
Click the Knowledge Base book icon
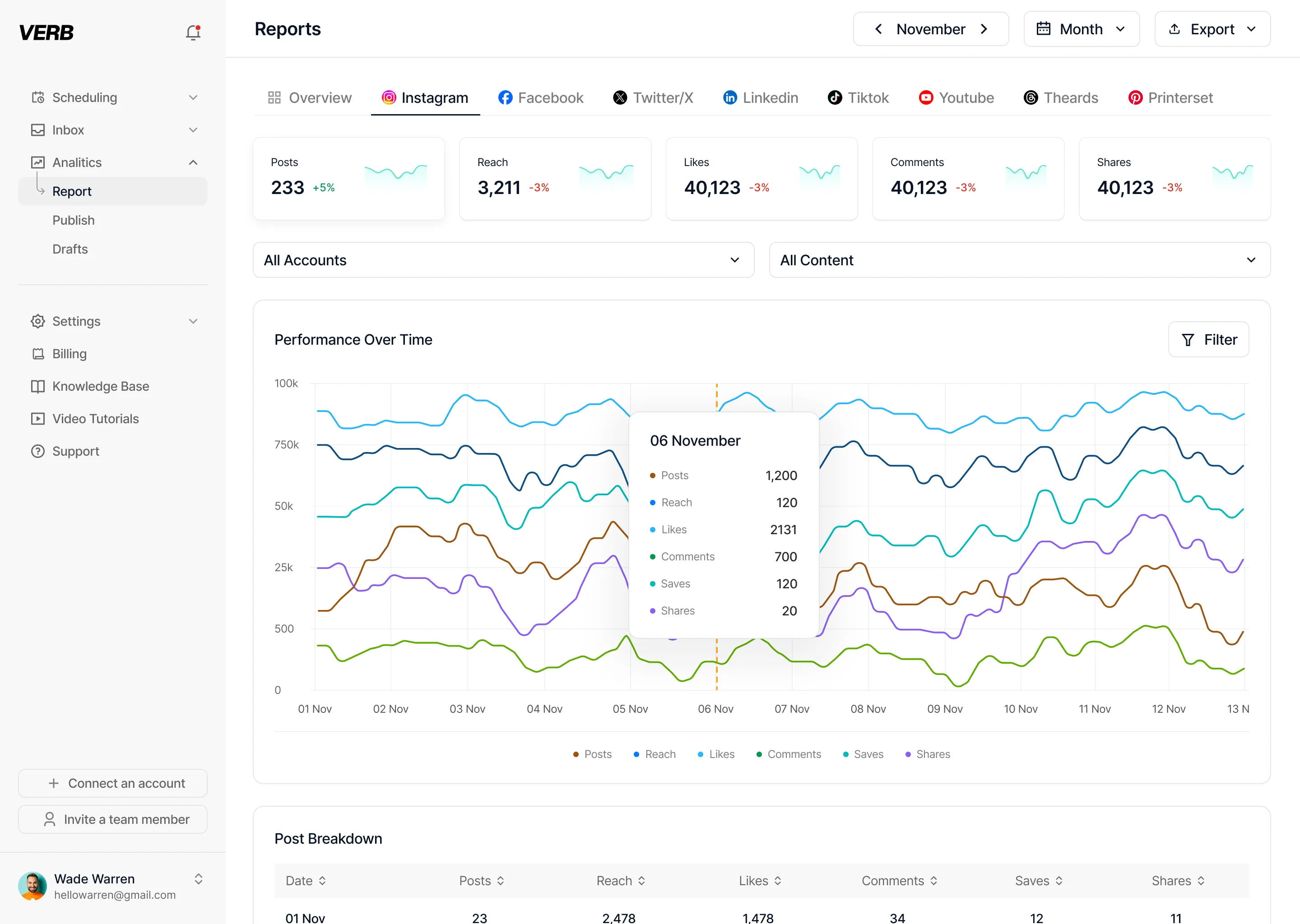click(x=37, y=386)
